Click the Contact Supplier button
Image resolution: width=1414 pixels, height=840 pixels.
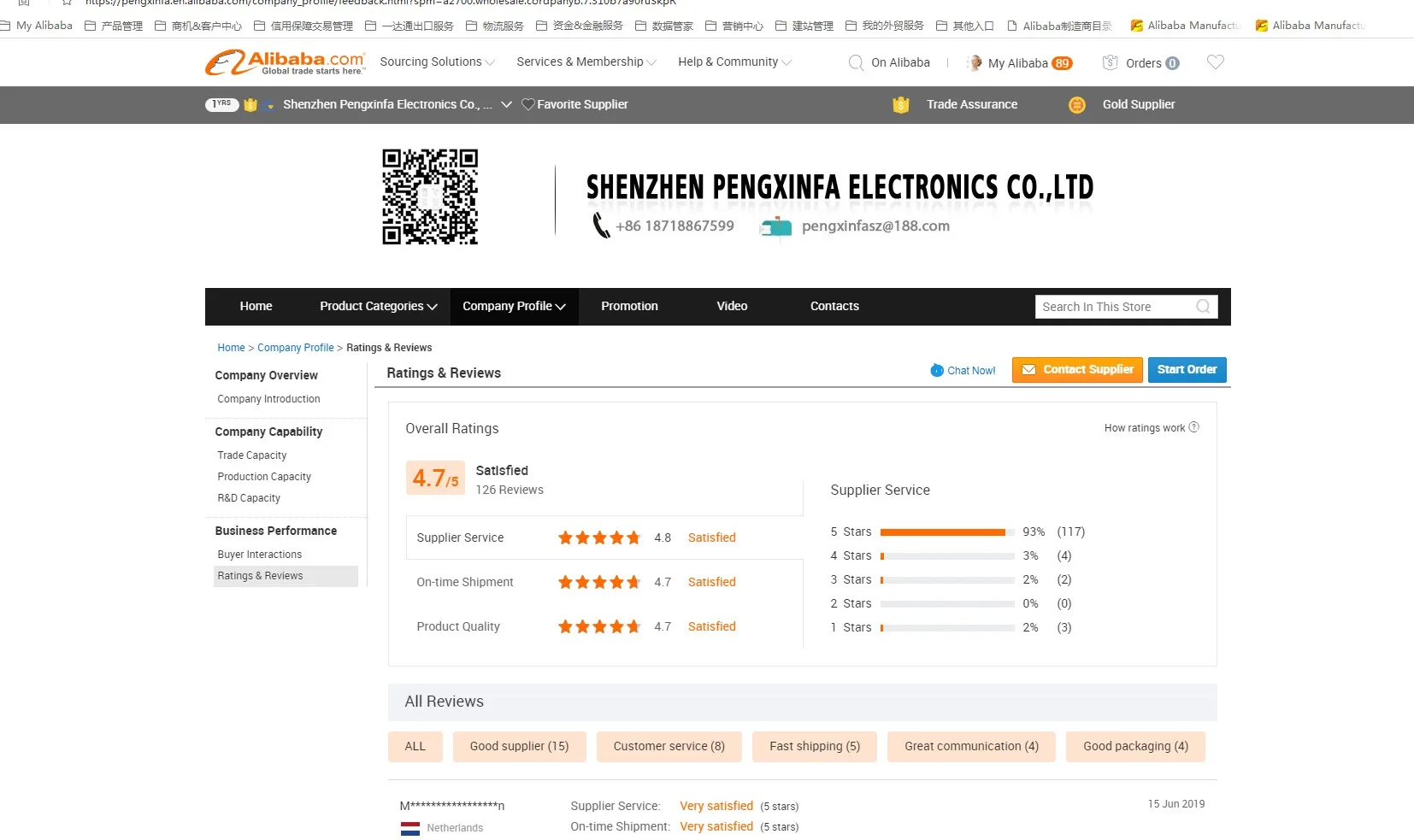(1077, 370)
